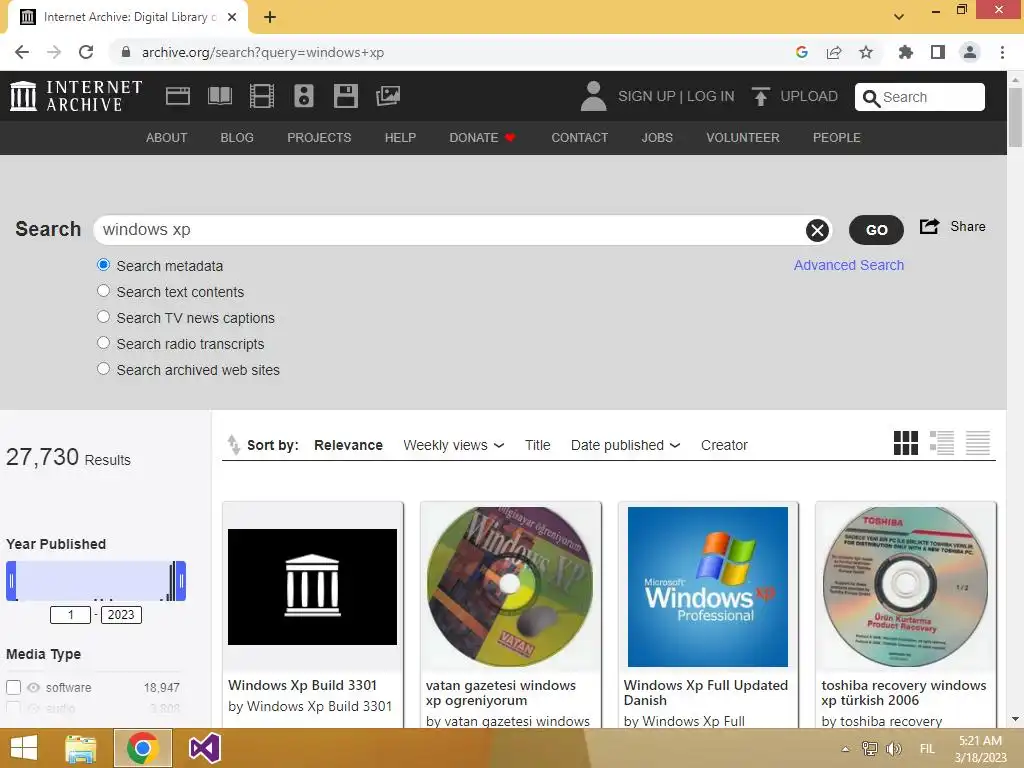Open the Advanced Search link
Screen dimensions: 1024x768
click(x=849, y=265)
